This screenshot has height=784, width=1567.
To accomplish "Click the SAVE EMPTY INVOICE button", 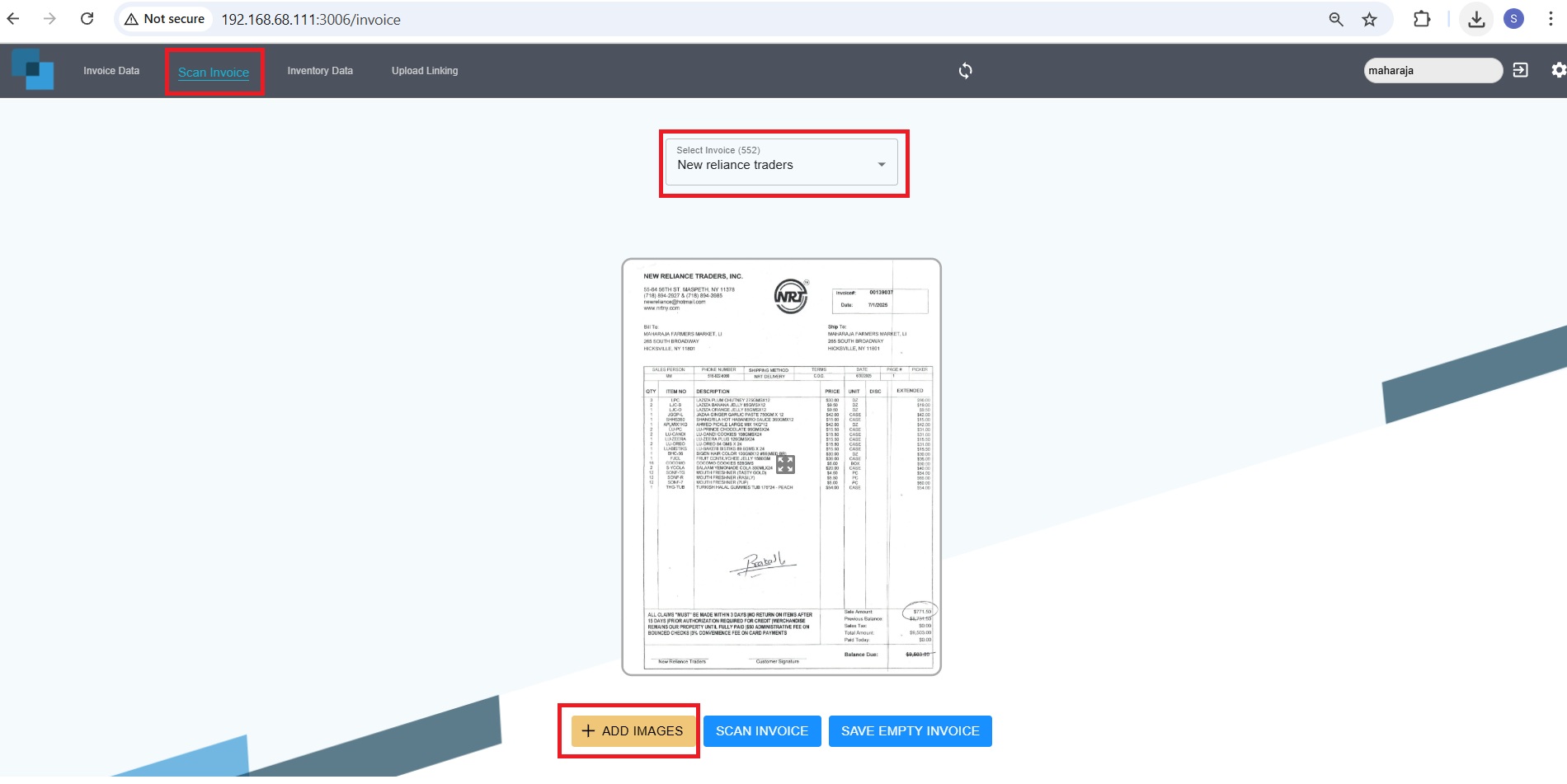I will pyautogui.click(x=911, y=731).
